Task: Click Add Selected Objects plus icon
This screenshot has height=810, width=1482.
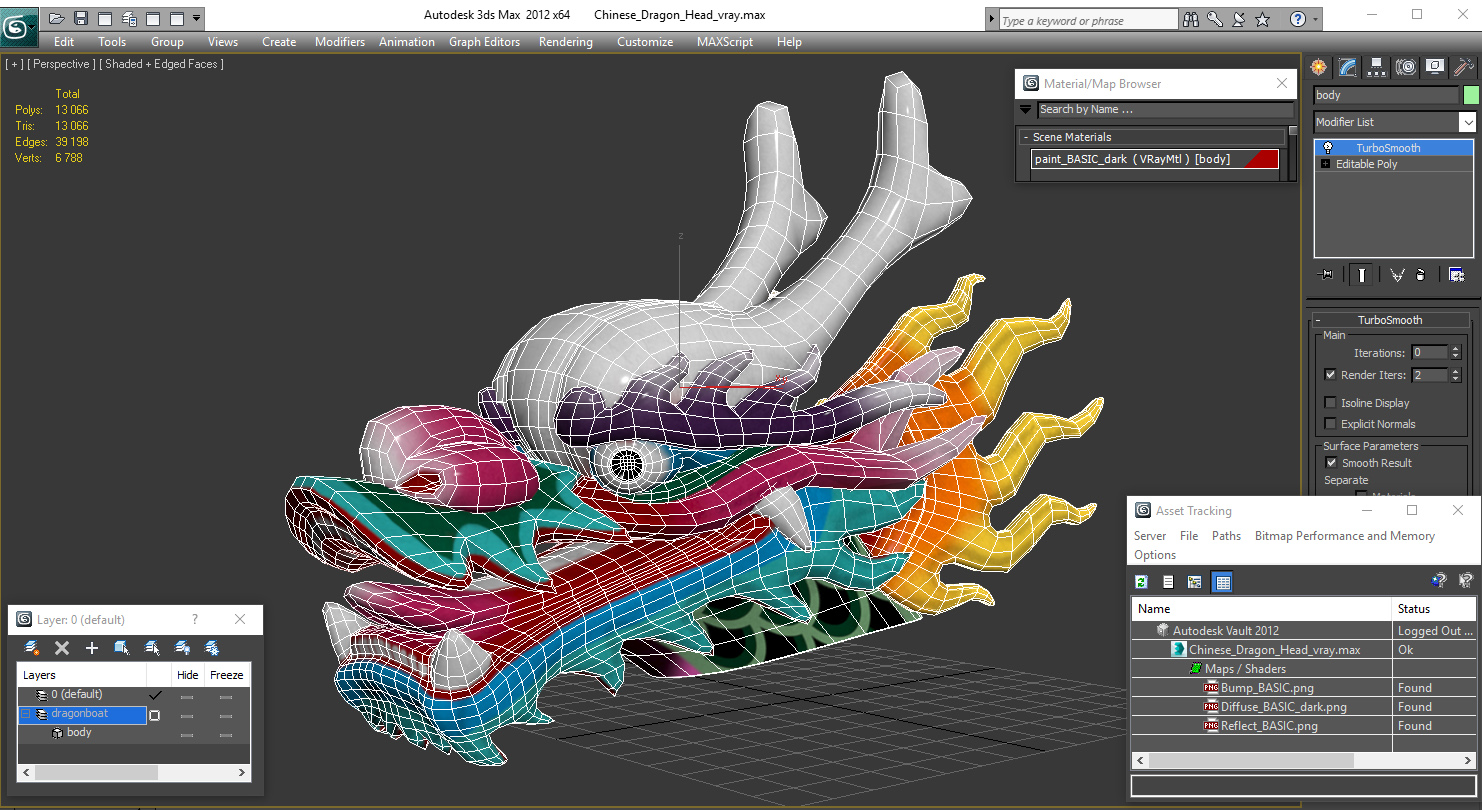Action: [91, 648]
